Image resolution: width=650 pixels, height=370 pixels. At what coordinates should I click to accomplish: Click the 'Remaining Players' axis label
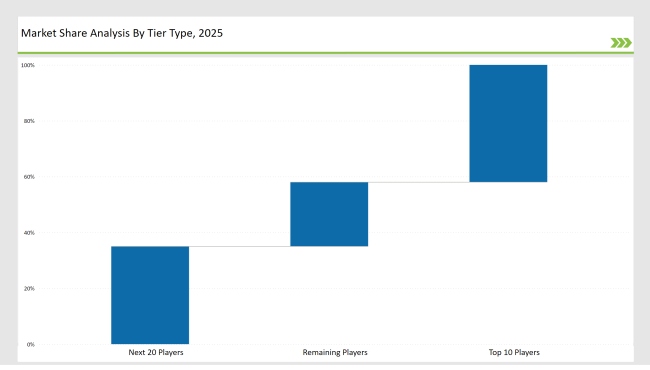pyautogui.click(x=335, y=353)
